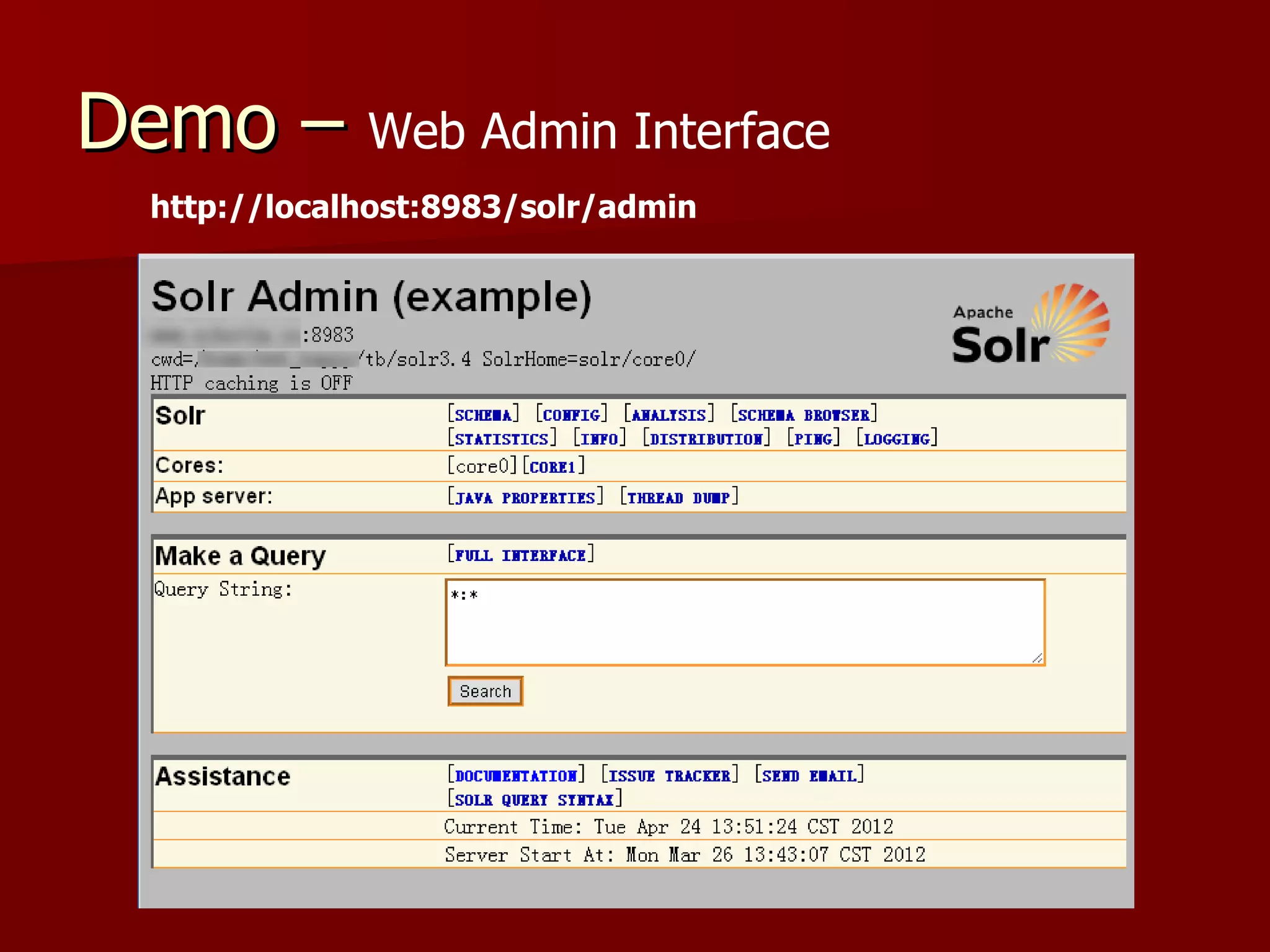Image resolution: width=1270 pixels, height=952 pixels.
Task: Open the ANALYSIS link
Action: (x=669, y=415)
